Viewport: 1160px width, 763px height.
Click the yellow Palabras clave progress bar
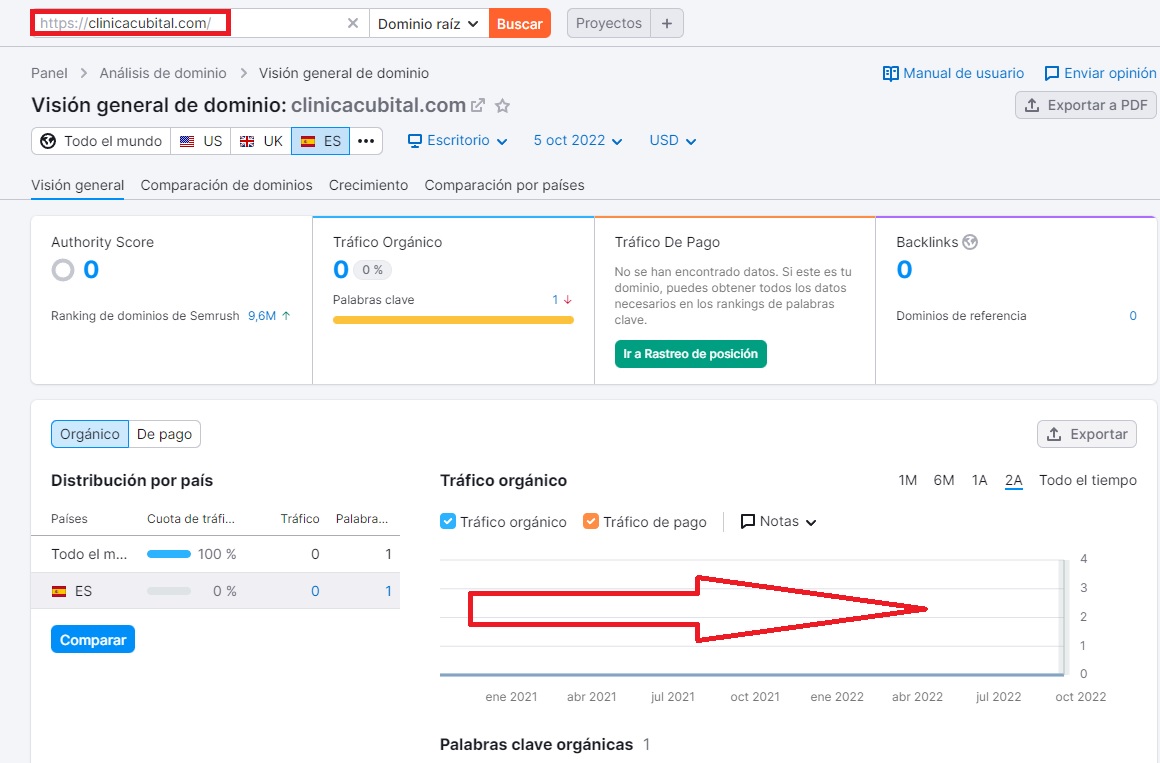click(x=453, y=320)
